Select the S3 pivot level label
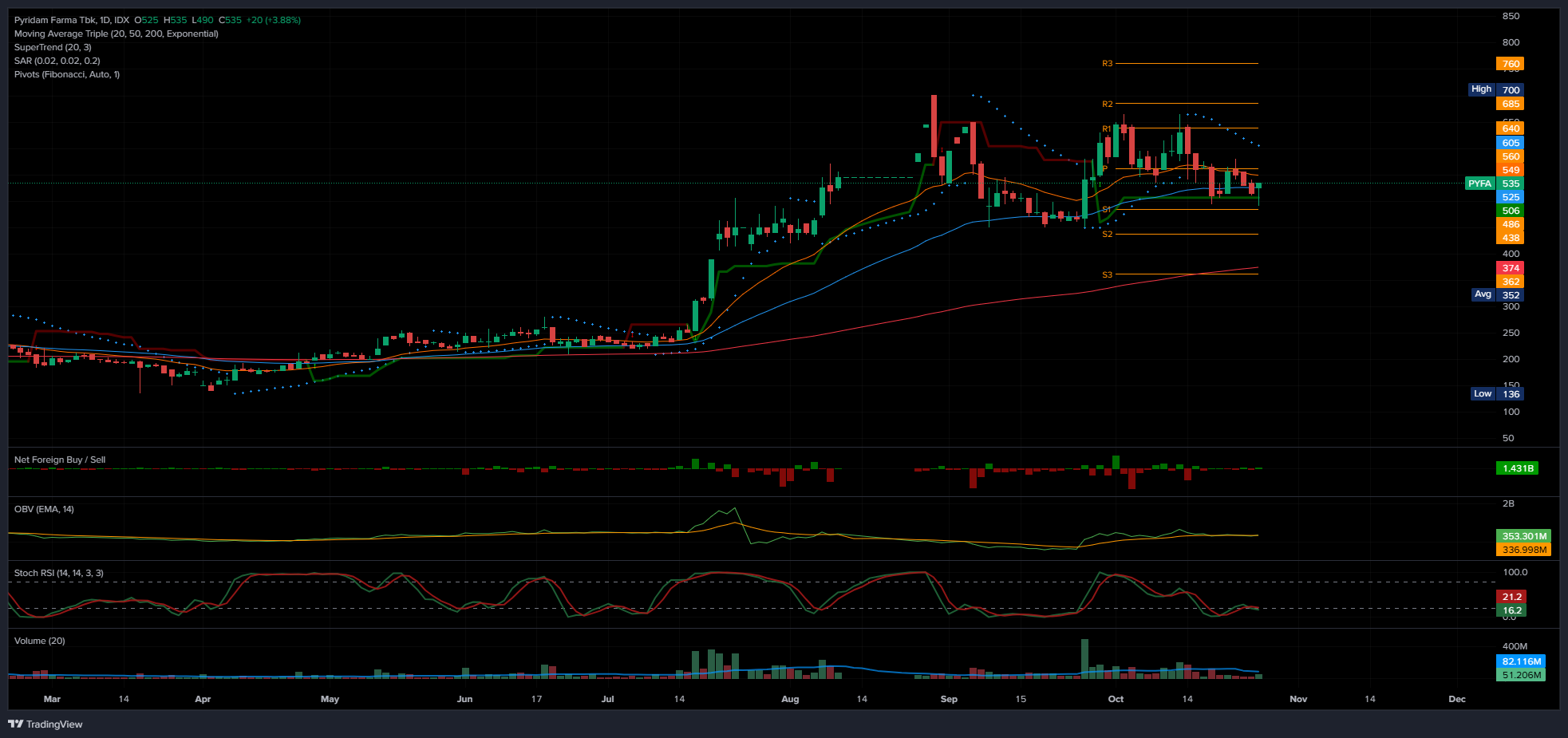The height and width of the screenshot is (738, 1568). [x=1107, y=275]
